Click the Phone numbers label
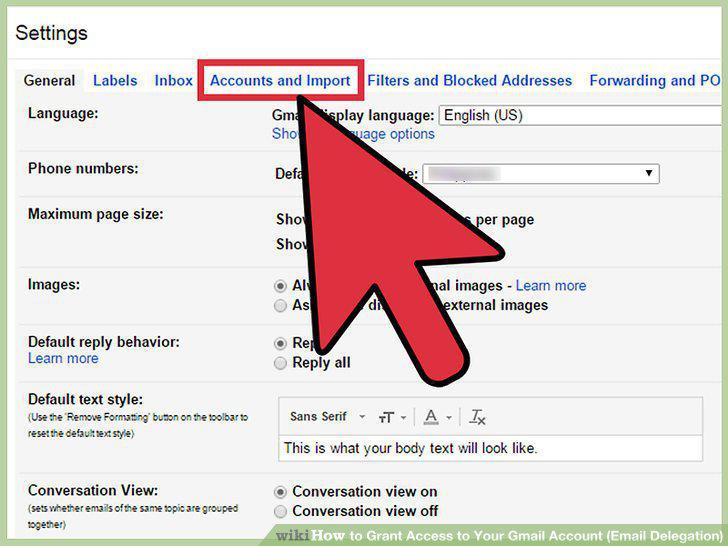The image size is (728, 546). pyautogui.click(x=83, y=169)
